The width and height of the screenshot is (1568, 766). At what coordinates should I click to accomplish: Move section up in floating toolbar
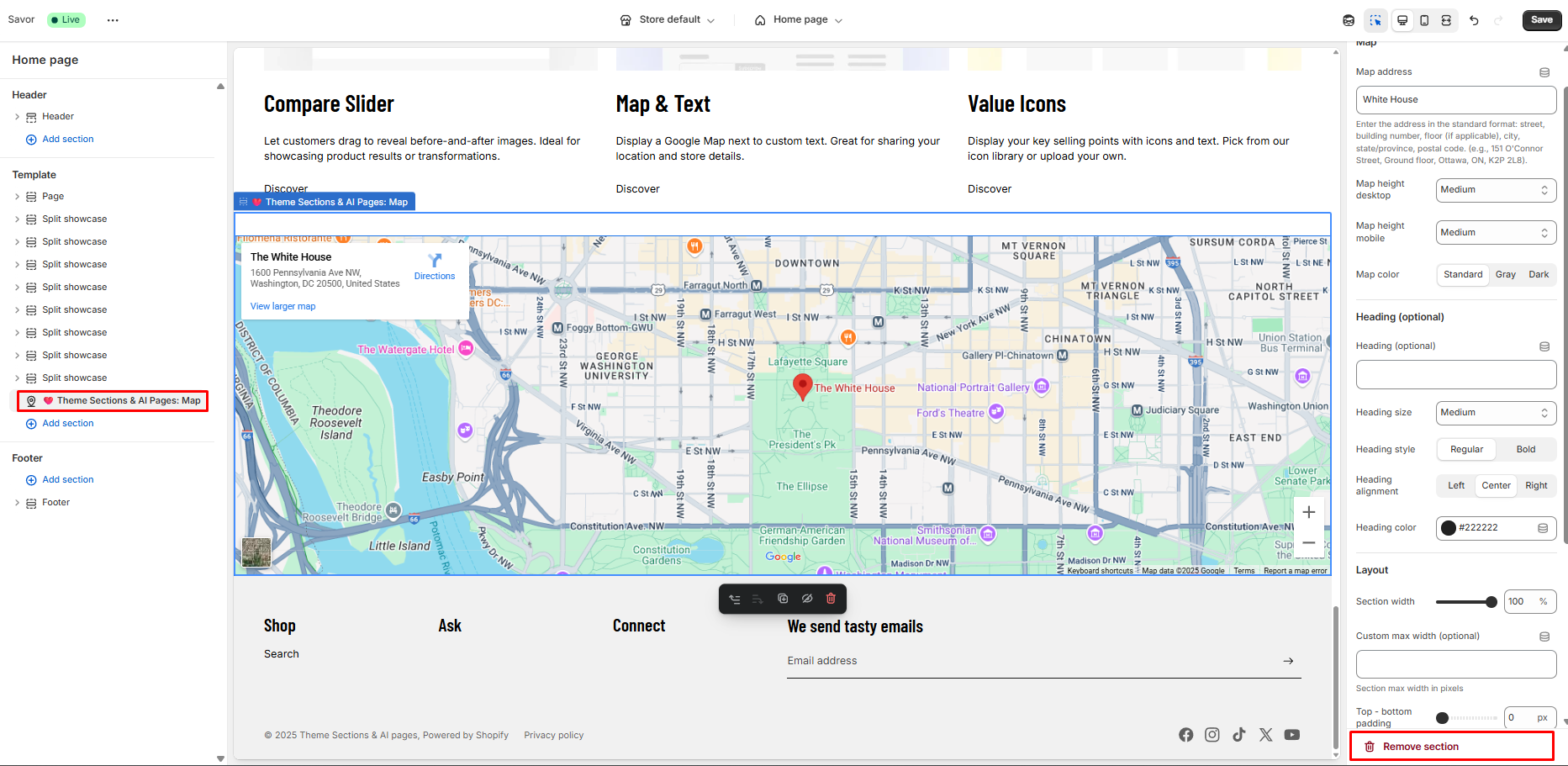tap(735, 599)
